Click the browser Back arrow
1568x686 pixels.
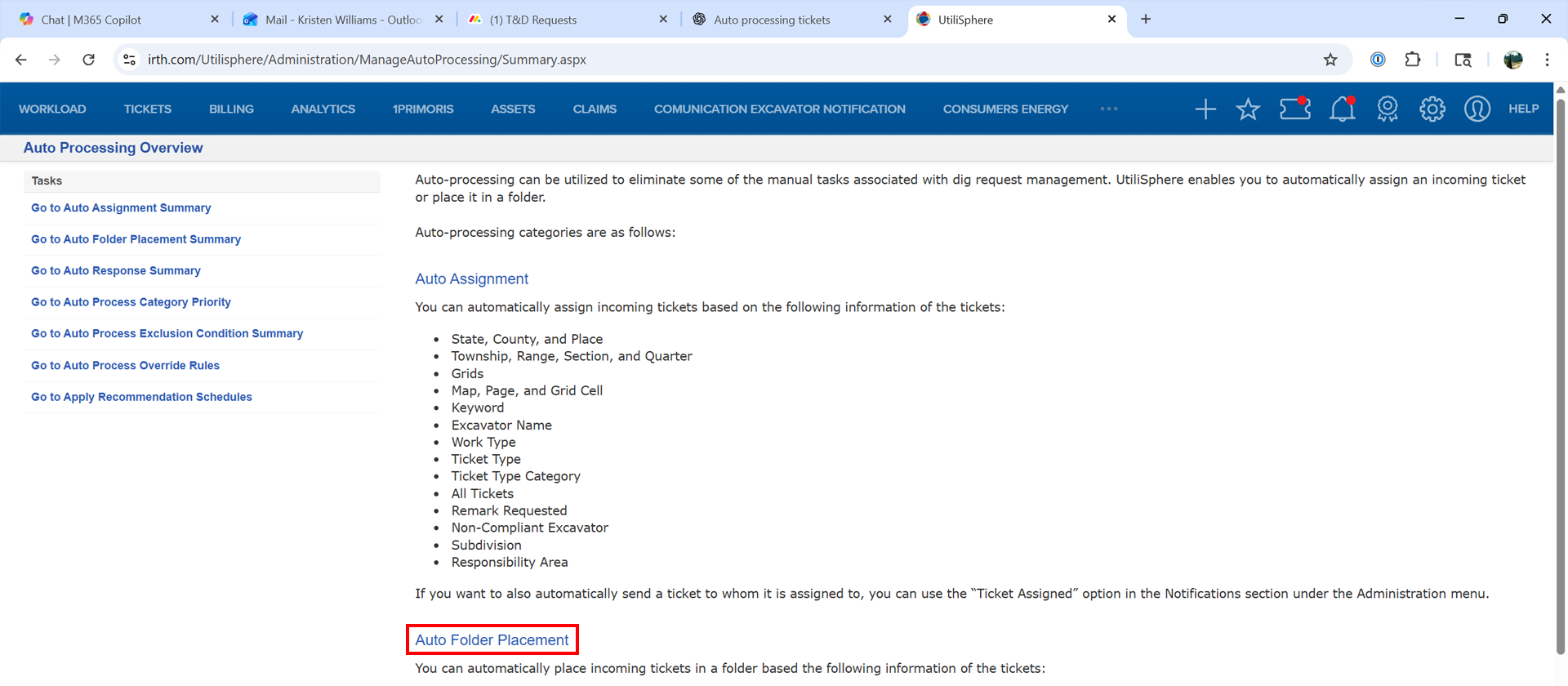(x=21, y=60)
